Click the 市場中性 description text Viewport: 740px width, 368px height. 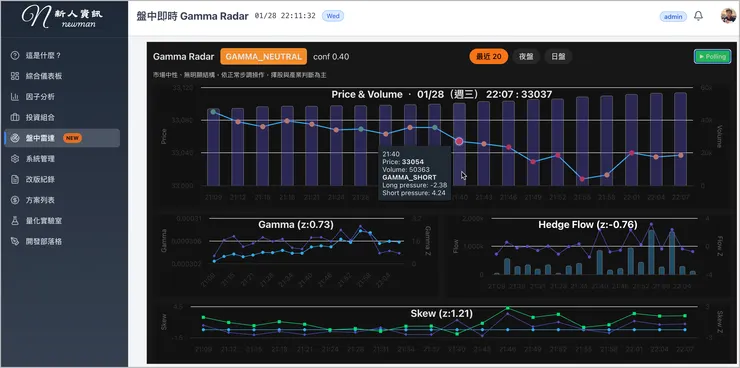(x=240, y=75)
